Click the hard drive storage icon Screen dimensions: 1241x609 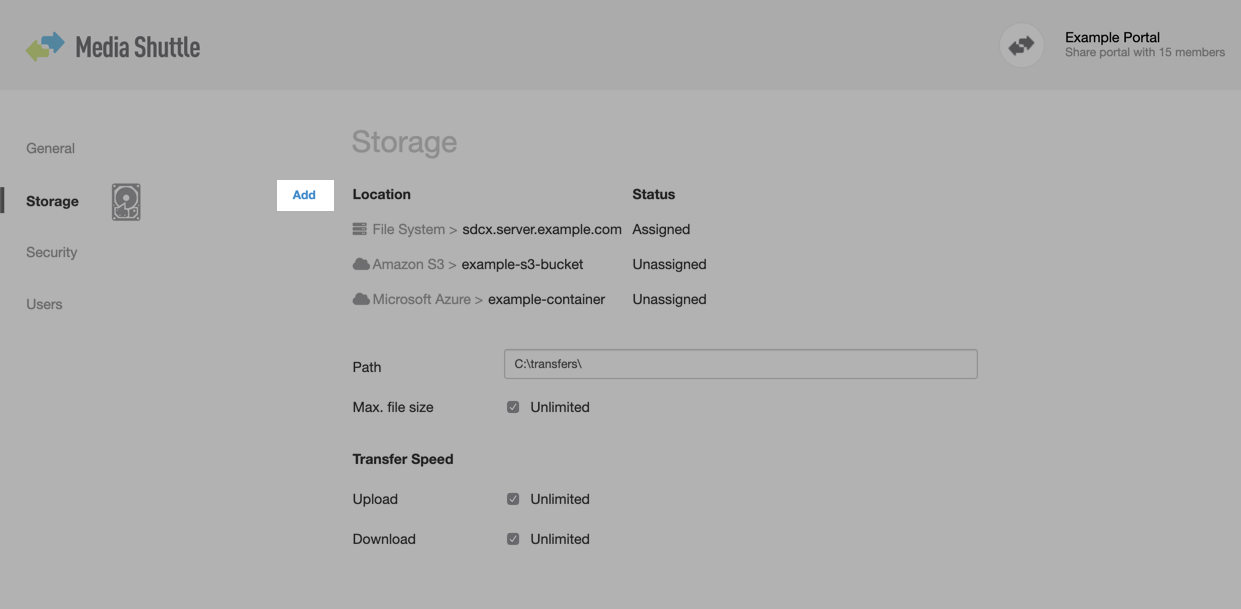[x=126, y=201]
